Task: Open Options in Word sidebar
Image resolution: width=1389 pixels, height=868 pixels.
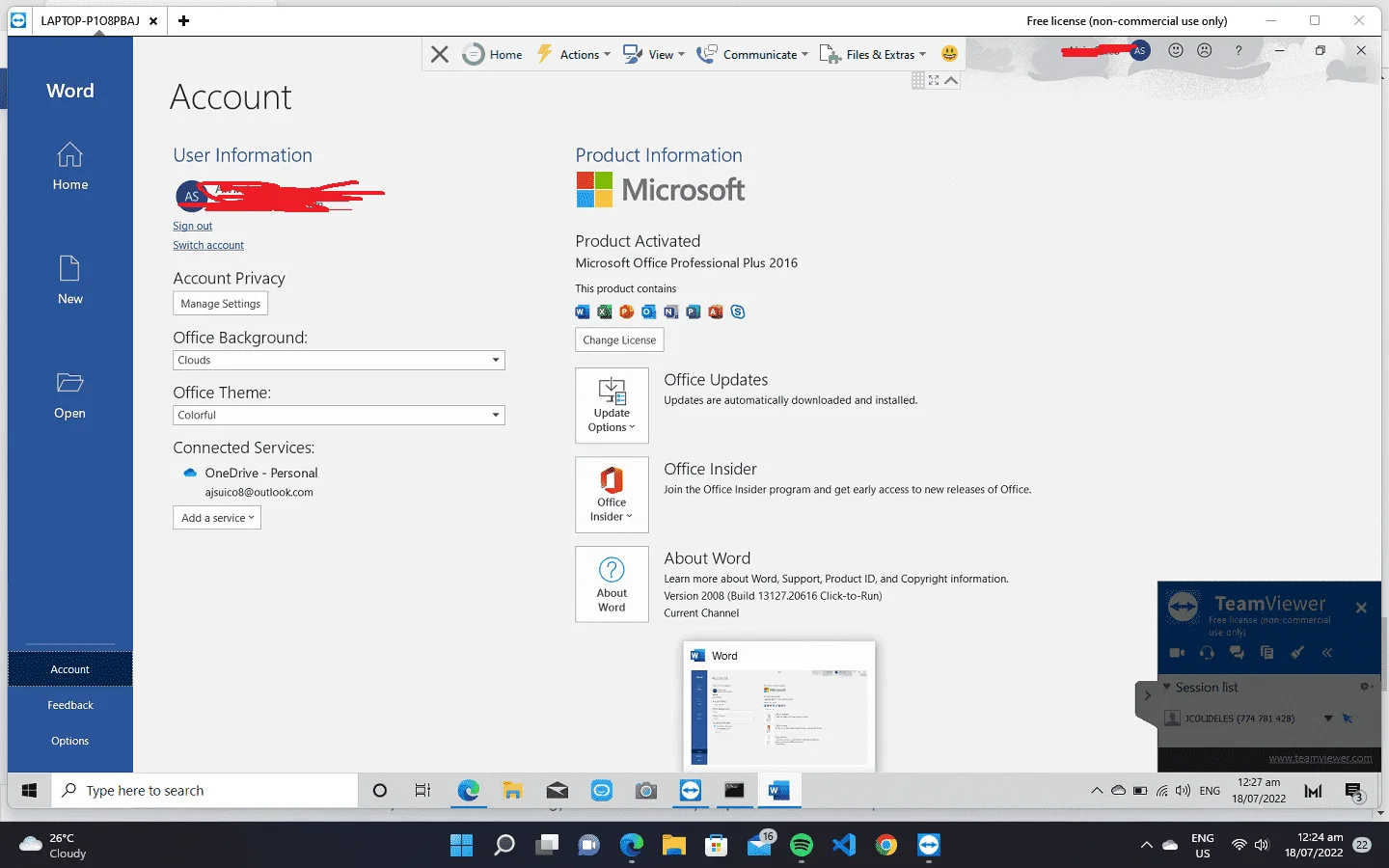Action: click(69, 741)
